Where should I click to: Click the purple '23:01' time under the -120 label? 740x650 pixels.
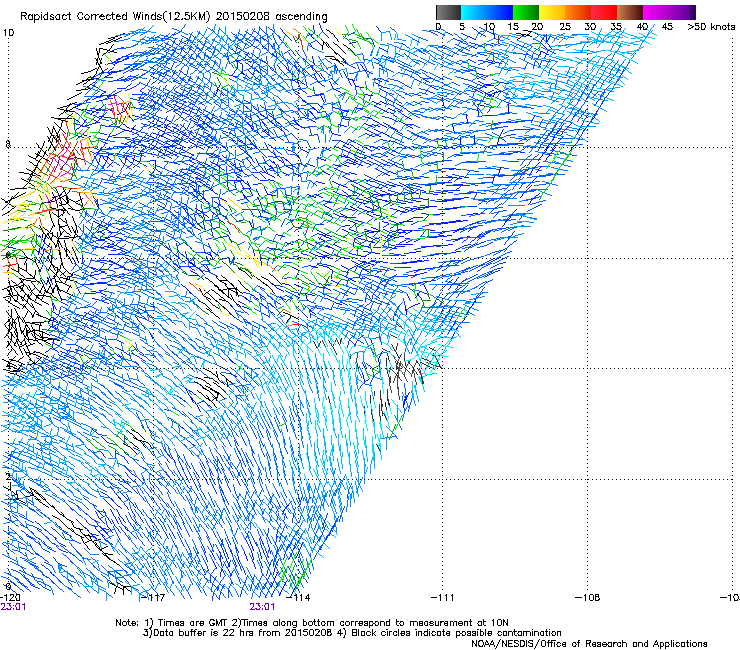pos(13,607)
